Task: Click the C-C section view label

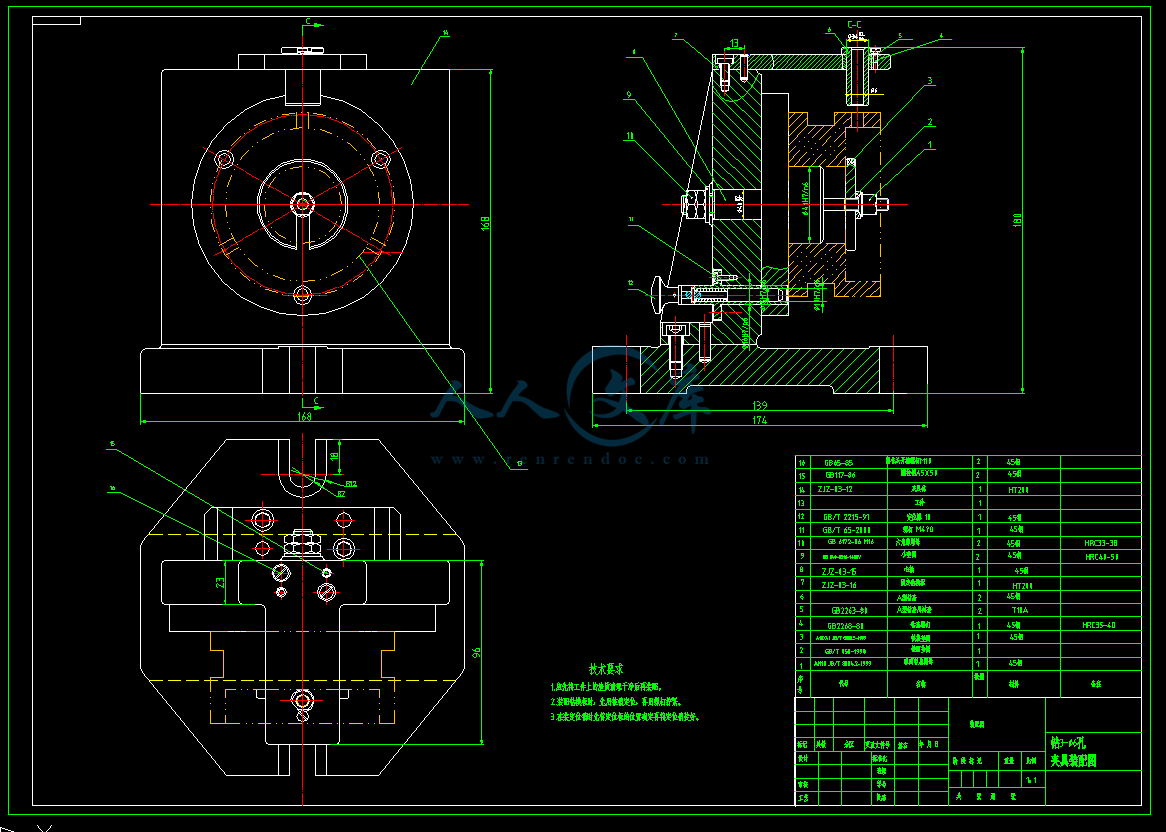Action: [x=856, y=25]
